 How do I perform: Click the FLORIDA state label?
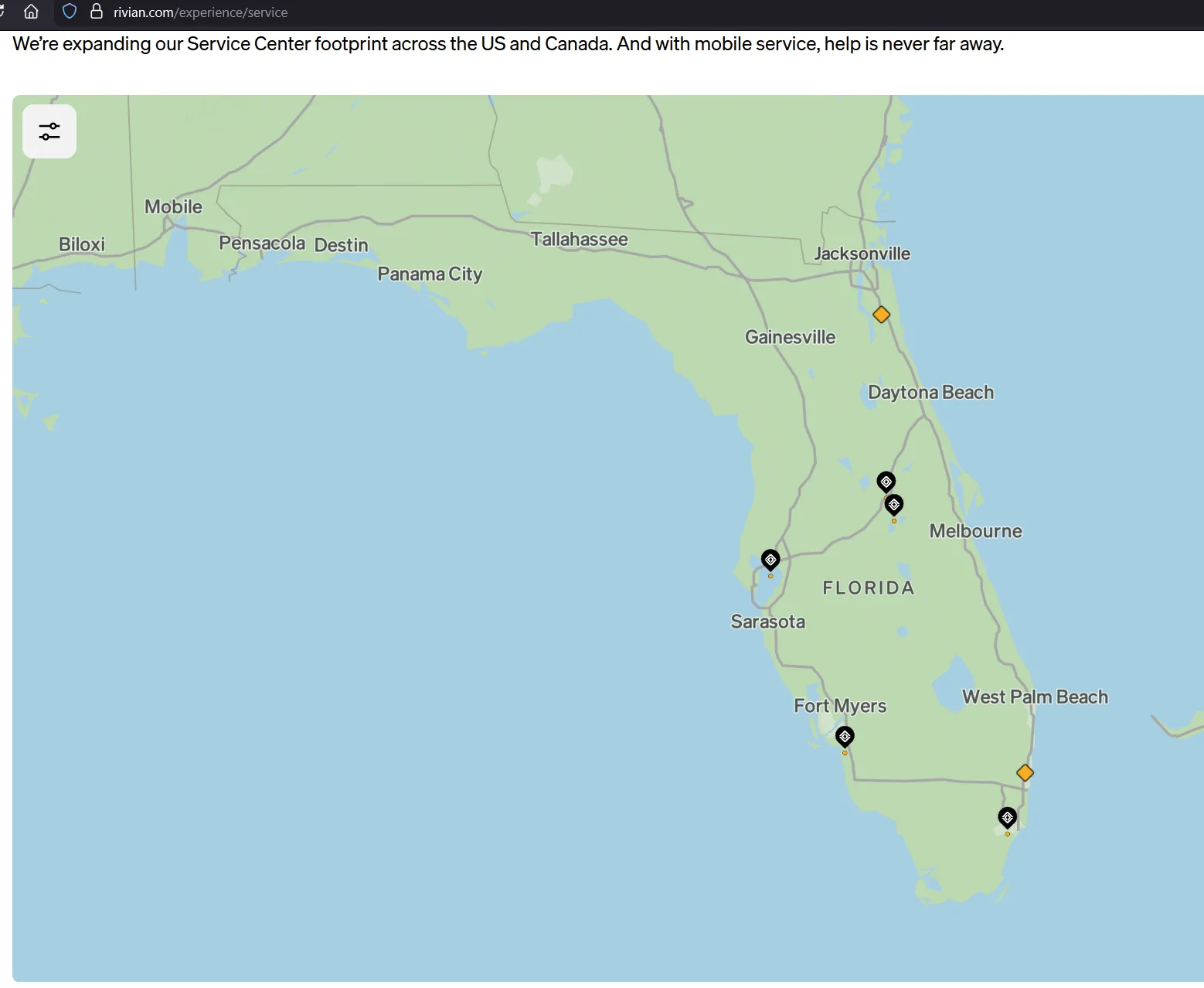click(x=869, y=588)
